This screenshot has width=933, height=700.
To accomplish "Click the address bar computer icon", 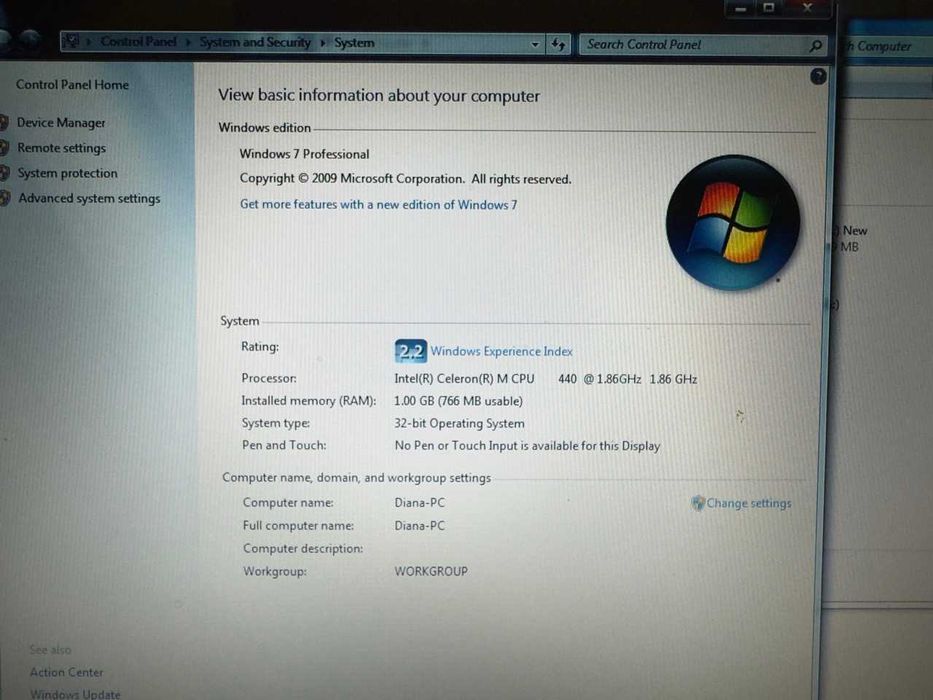I will [71, 41].
